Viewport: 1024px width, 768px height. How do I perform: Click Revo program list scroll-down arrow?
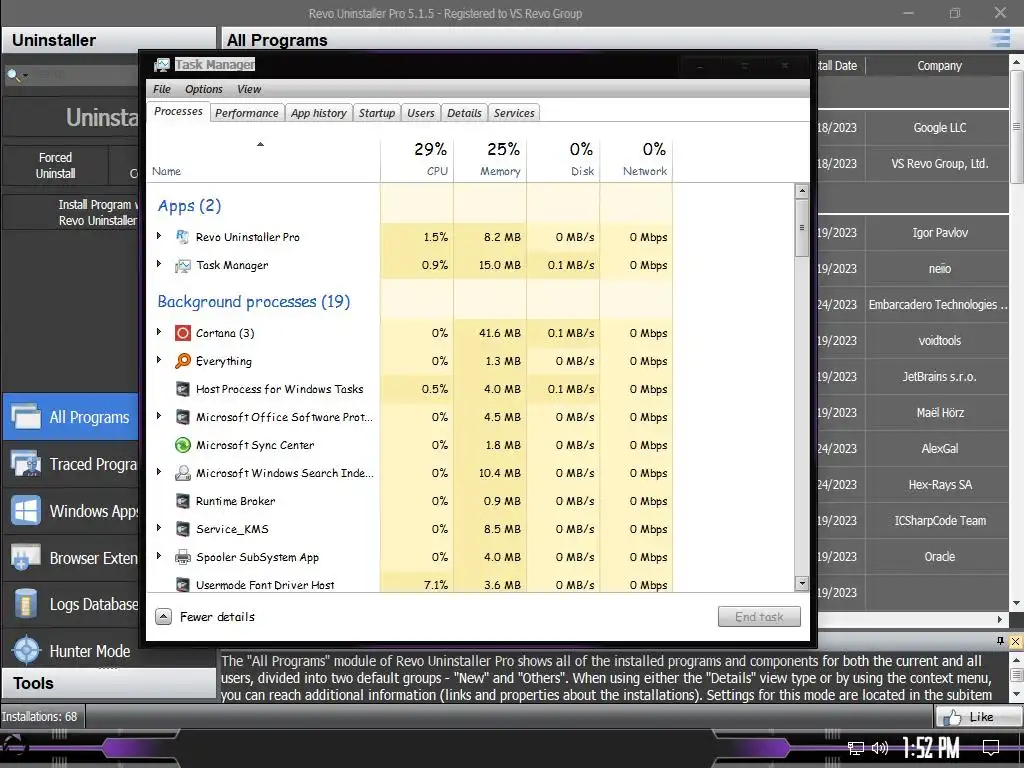coord(1016,603)
